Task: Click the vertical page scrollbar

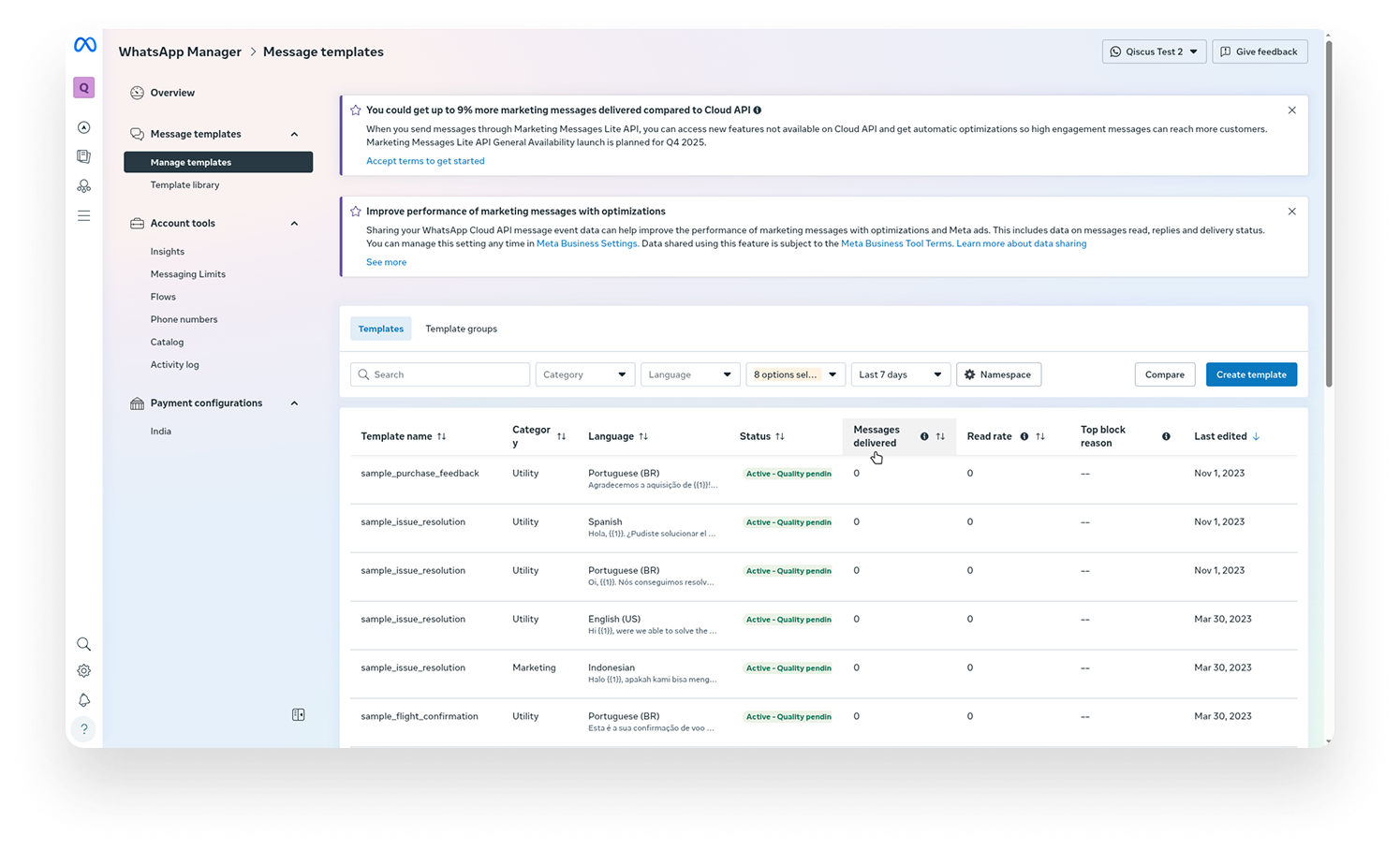Action: [x=1328, y=234]
